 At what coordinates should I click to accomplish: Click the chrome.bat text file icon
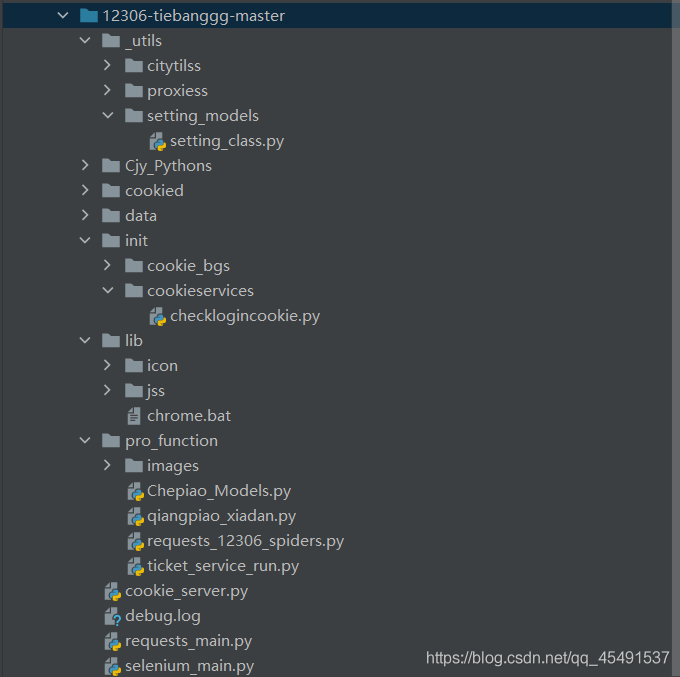click(134, 416)
